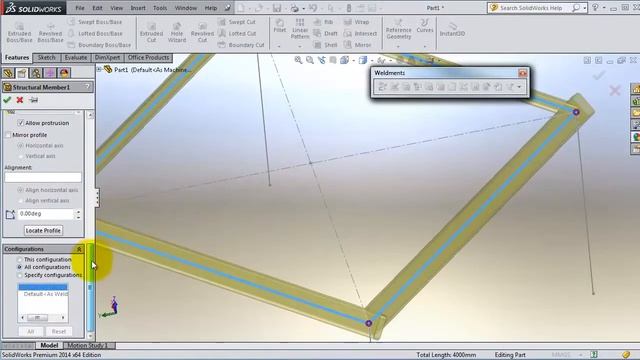The width and height of the screenshot is (640, 360).
Task: Toggle Allow protrusion checkbox
Action: 21,123
